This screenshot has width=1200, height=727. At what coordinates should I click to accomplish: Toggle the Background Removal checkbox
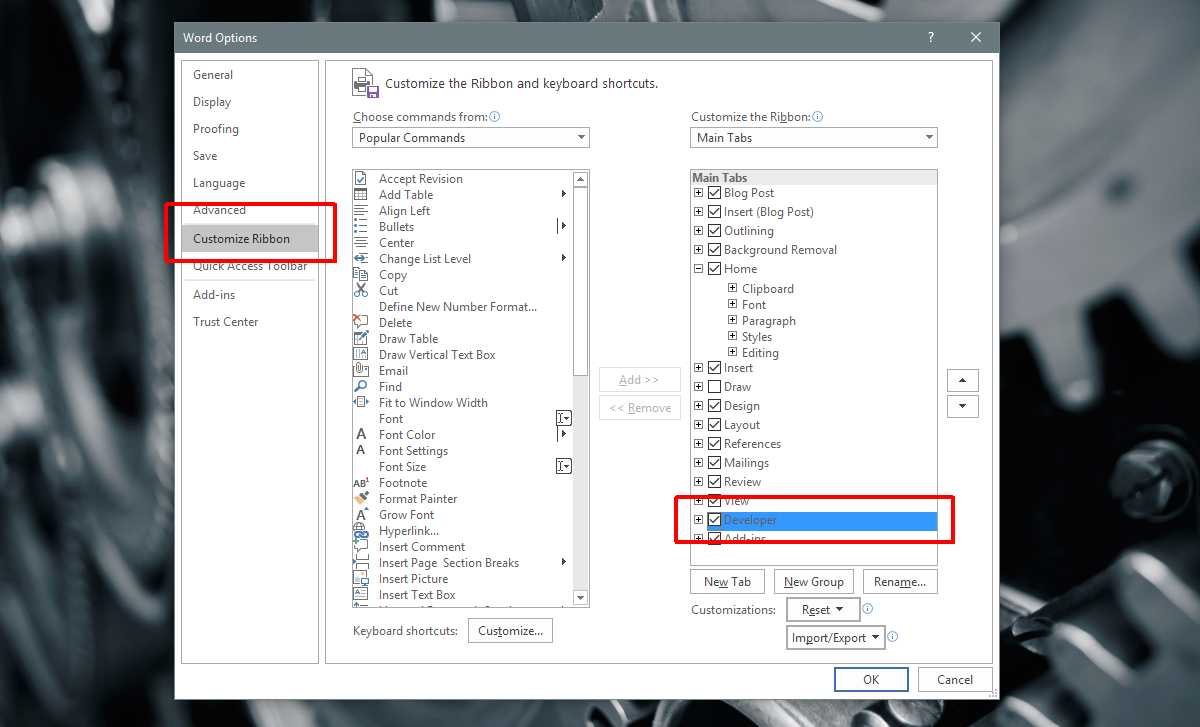(714, 250)
